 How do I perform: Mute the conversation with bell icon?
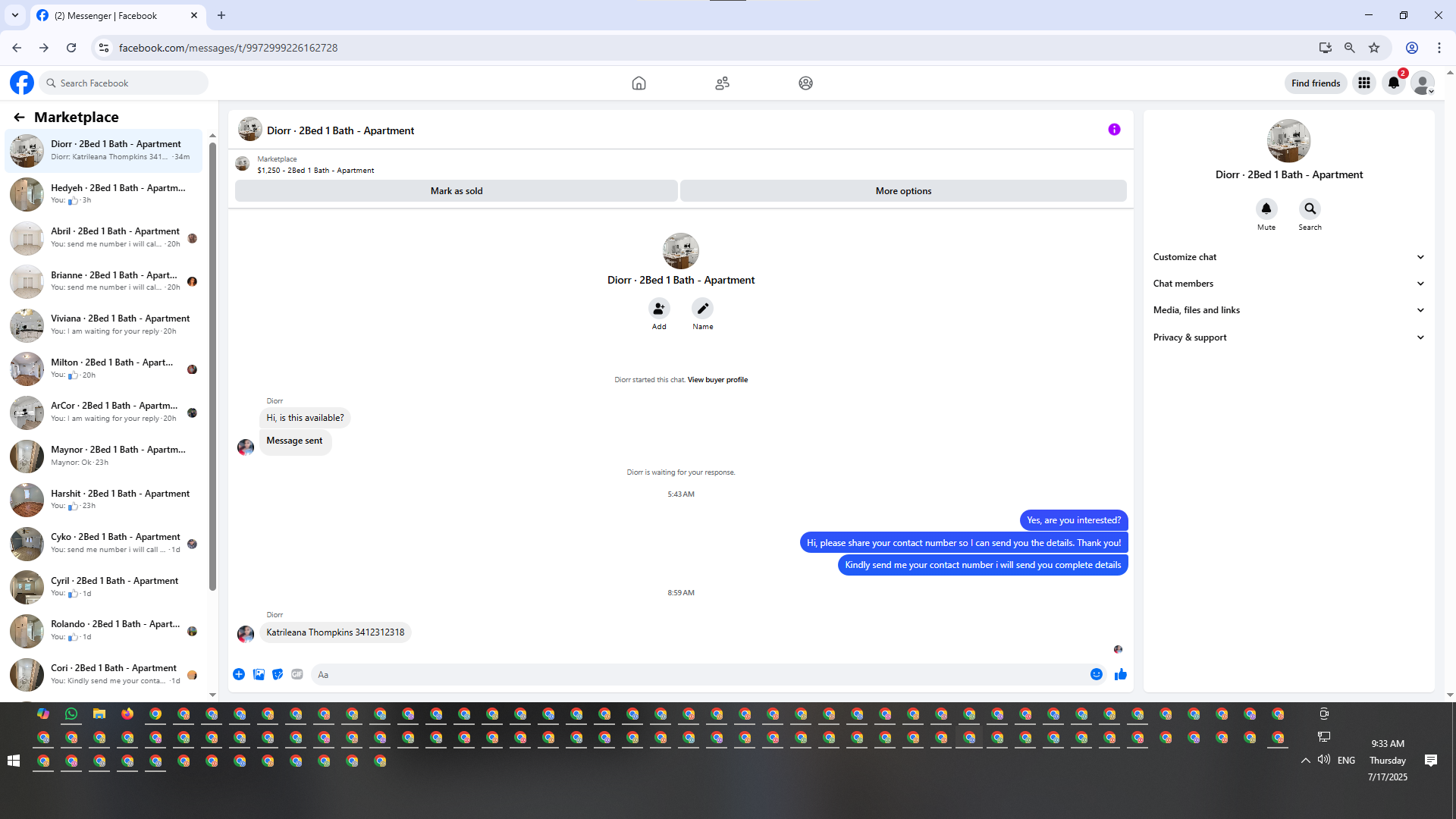(x=1266, y=209)
